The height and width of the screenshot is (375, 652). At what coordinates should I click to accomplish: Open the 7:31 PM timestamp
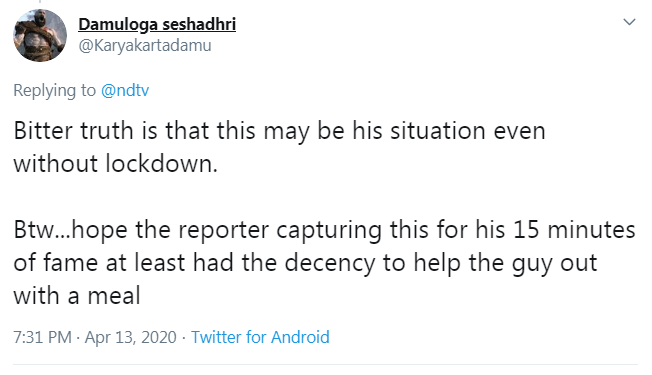click(x=42, y=337)
